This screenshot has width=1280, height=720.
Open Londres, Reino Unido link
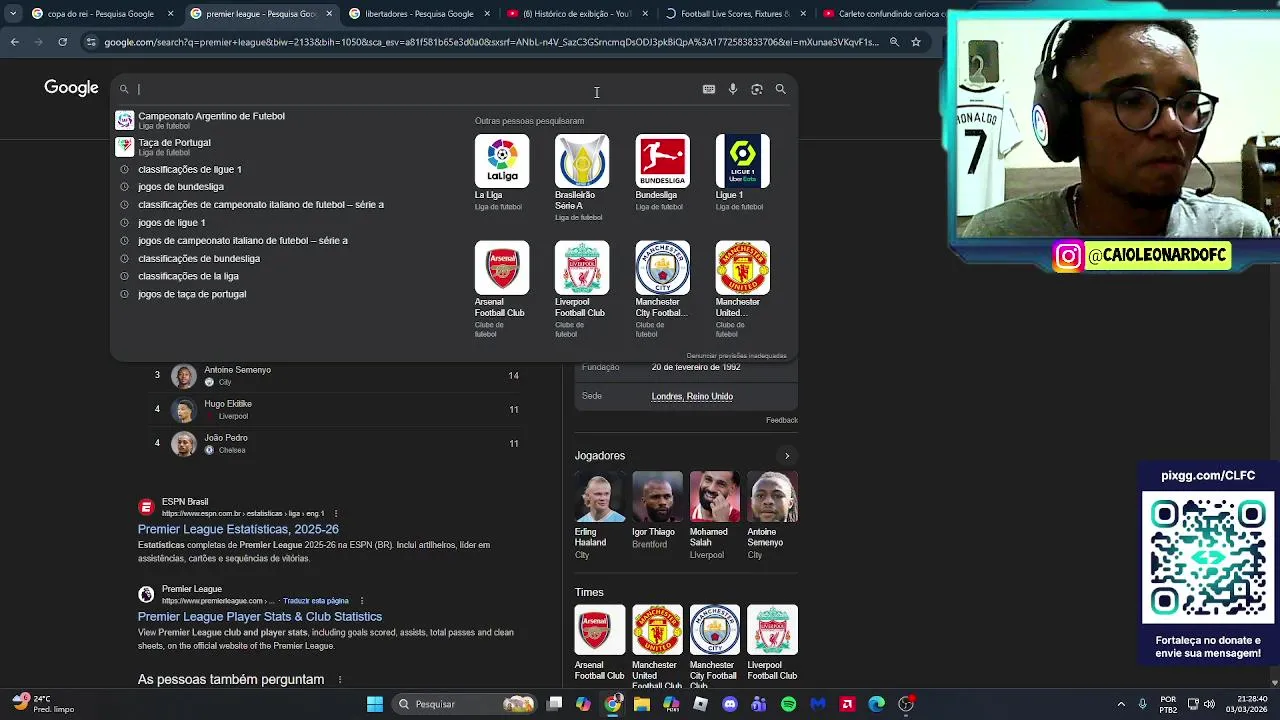click(x=692, y=397)
